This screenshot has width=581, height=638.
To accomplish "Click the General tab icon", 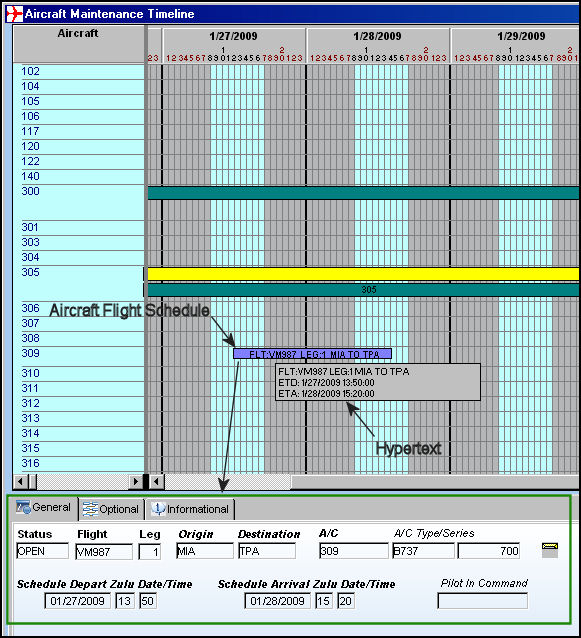I will (23, 507).
